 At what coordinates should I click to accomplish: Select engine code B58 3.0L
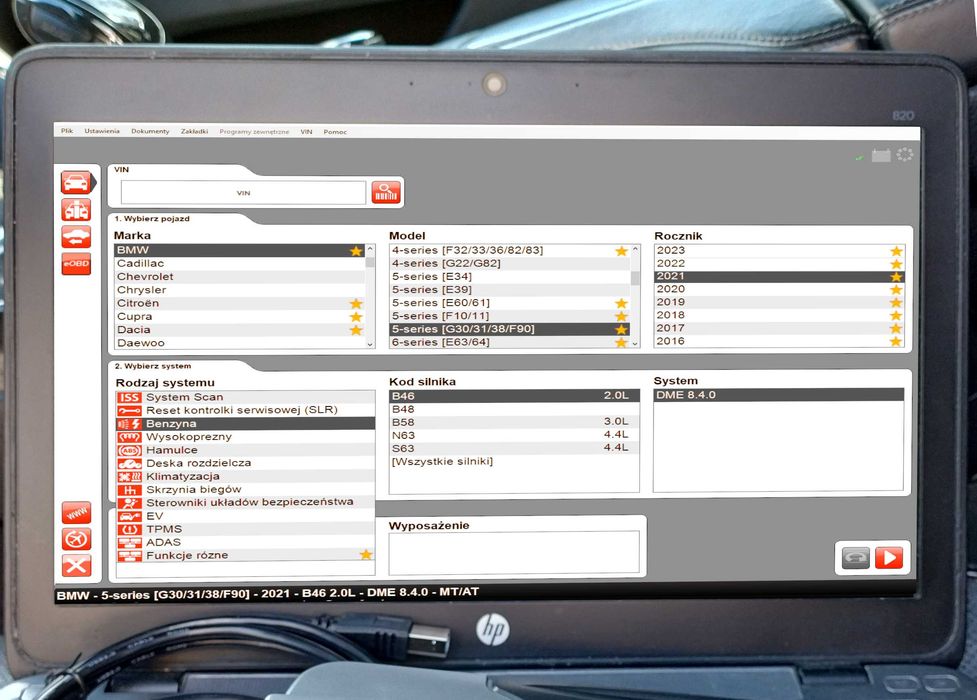coord(514,422)
